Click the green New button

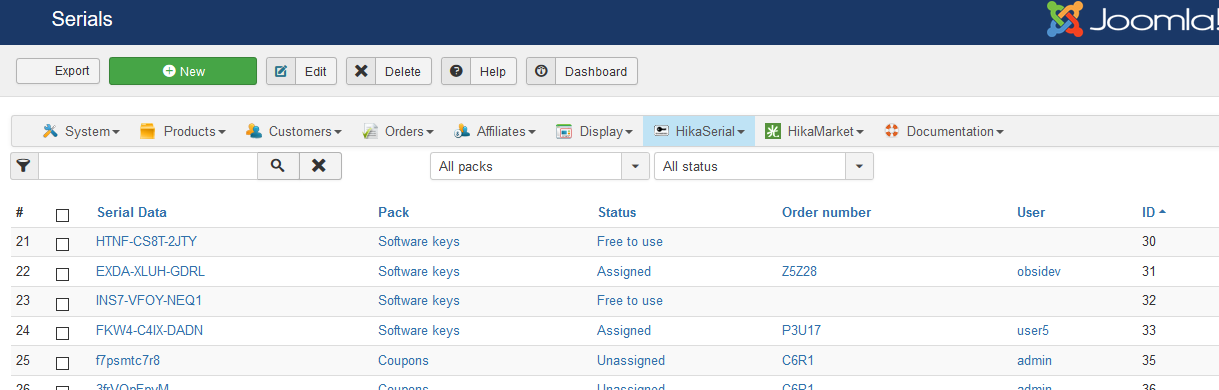point(183,71)
